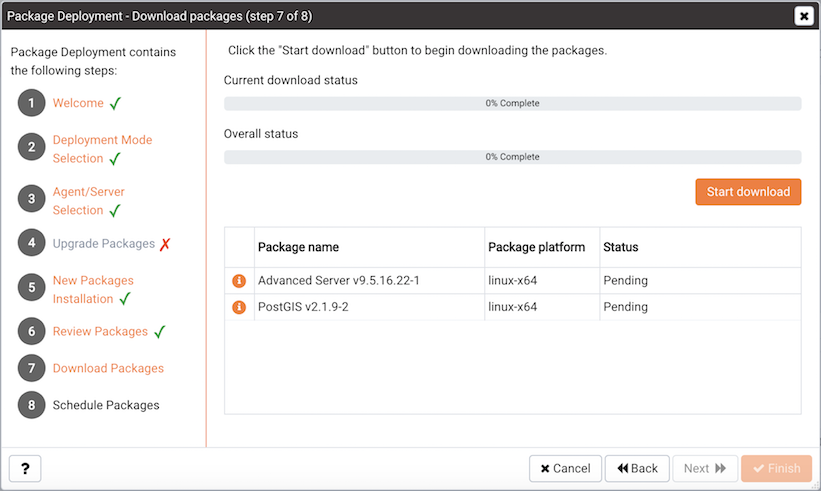Open help with question mark button

(x=25, y=468)
